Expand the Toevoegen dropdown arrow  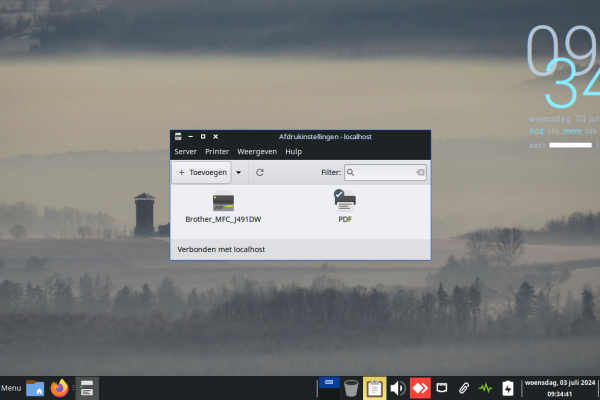(x=238, y=173)
